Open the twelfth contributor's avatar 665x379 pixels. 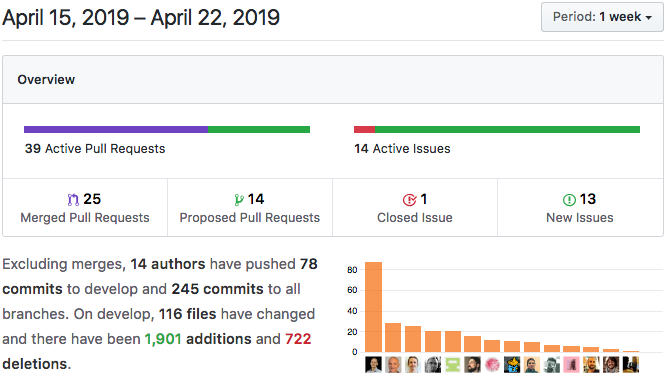click(591, 365)
